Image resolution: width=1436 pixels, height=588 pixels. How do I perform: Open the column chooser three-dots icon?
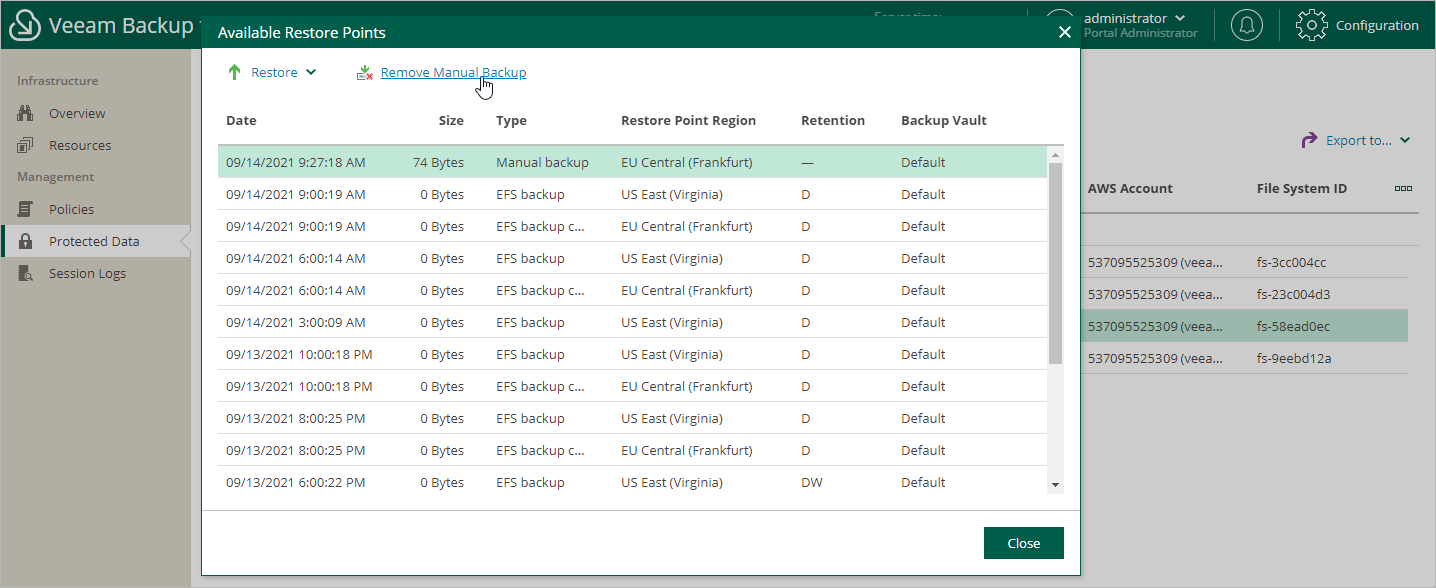tap(1403, 188)
